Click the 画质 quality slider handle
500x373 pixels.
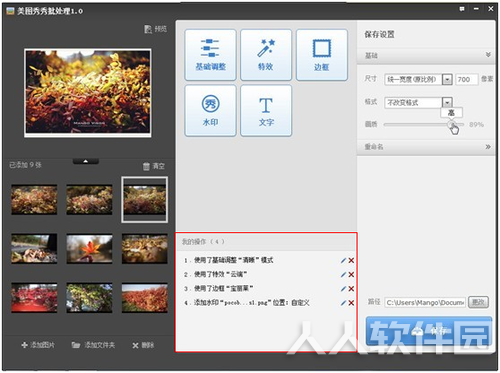pyautogui.click(x=452, y=124)
